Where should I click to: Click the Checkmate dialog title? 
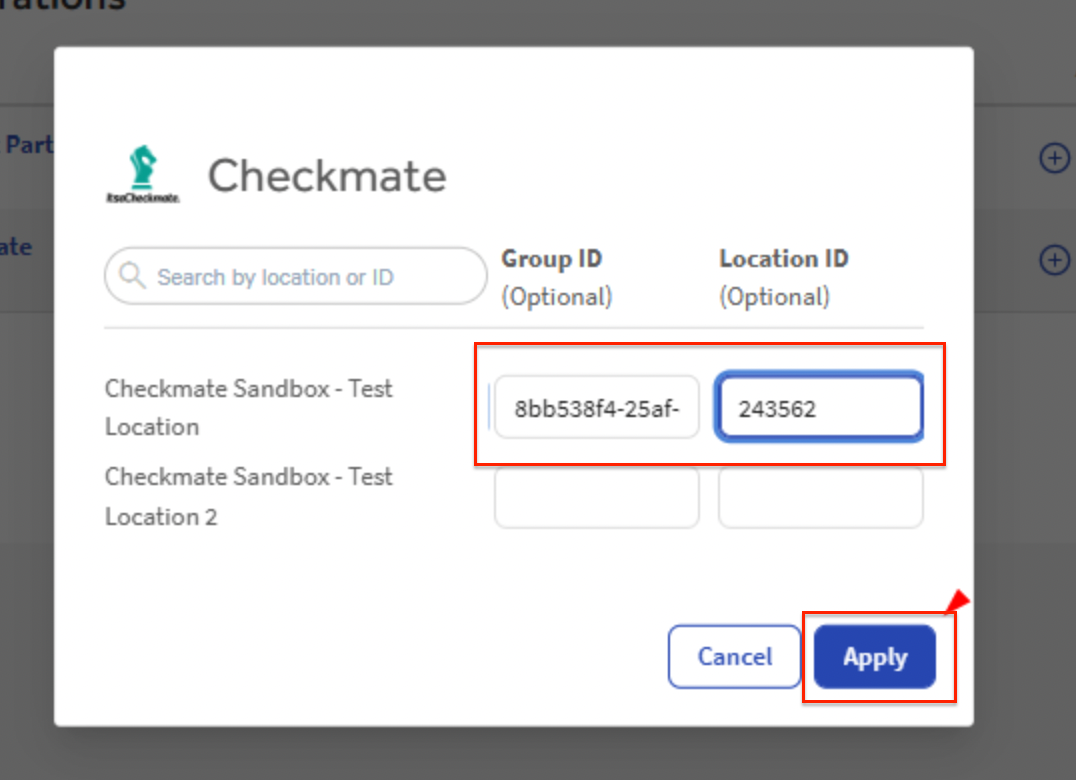(327, 176)
